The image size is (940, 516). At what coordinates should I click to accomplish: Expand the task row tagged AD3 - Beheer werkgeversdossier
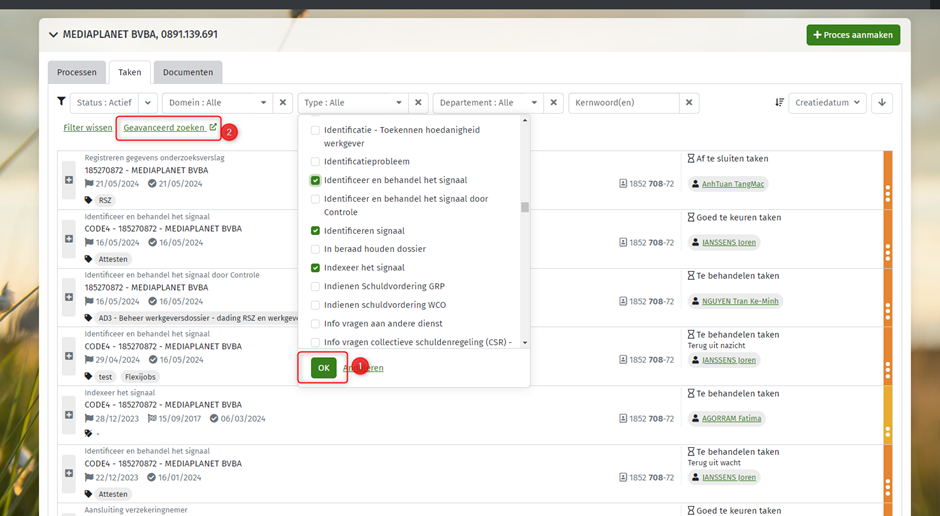pos(69,297)
